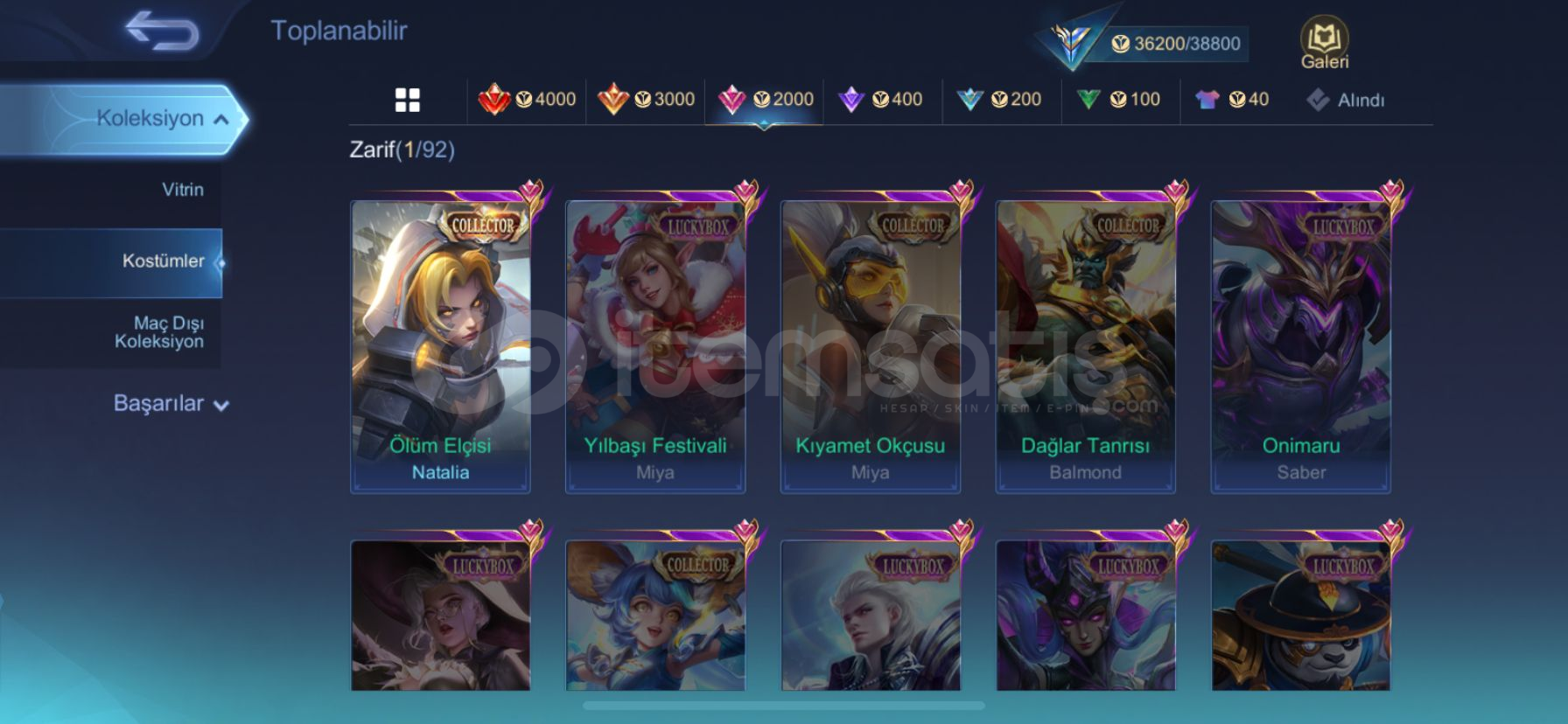Click the collection points progress 36200/38800
The height and width of the screenshot is (724, 1568).
click(x=1176, y=44)
